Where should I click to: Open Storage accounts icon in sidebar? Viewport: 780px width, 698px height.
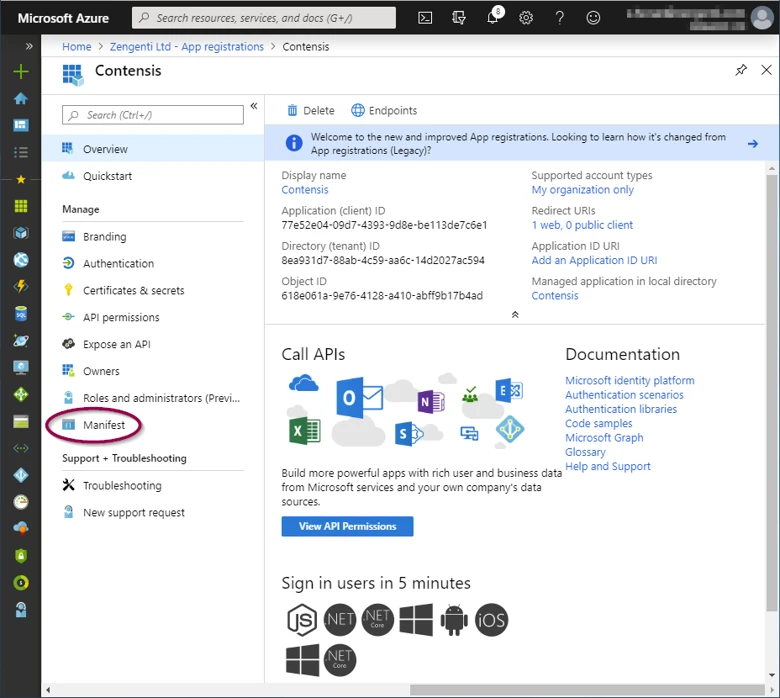21,422
